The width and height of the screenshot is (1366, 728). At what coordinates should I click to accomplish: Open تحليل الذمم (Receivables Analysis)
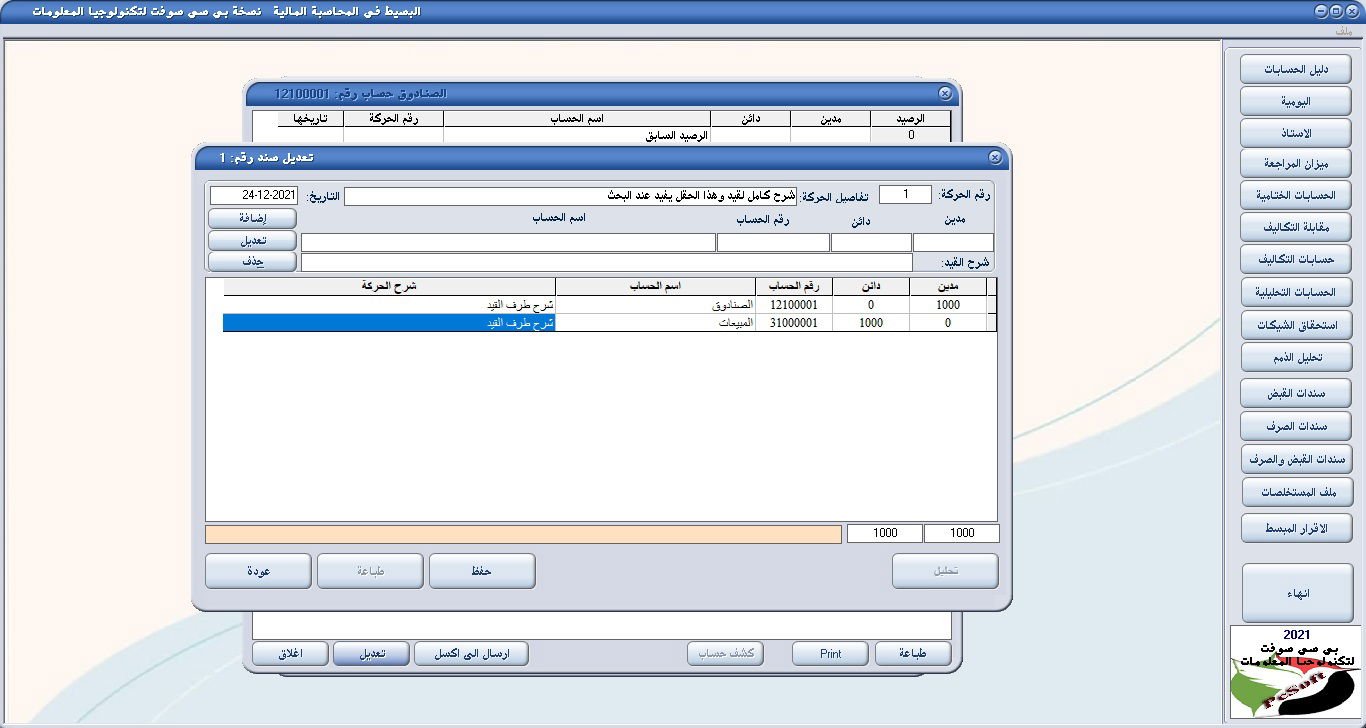(1295, 357)
